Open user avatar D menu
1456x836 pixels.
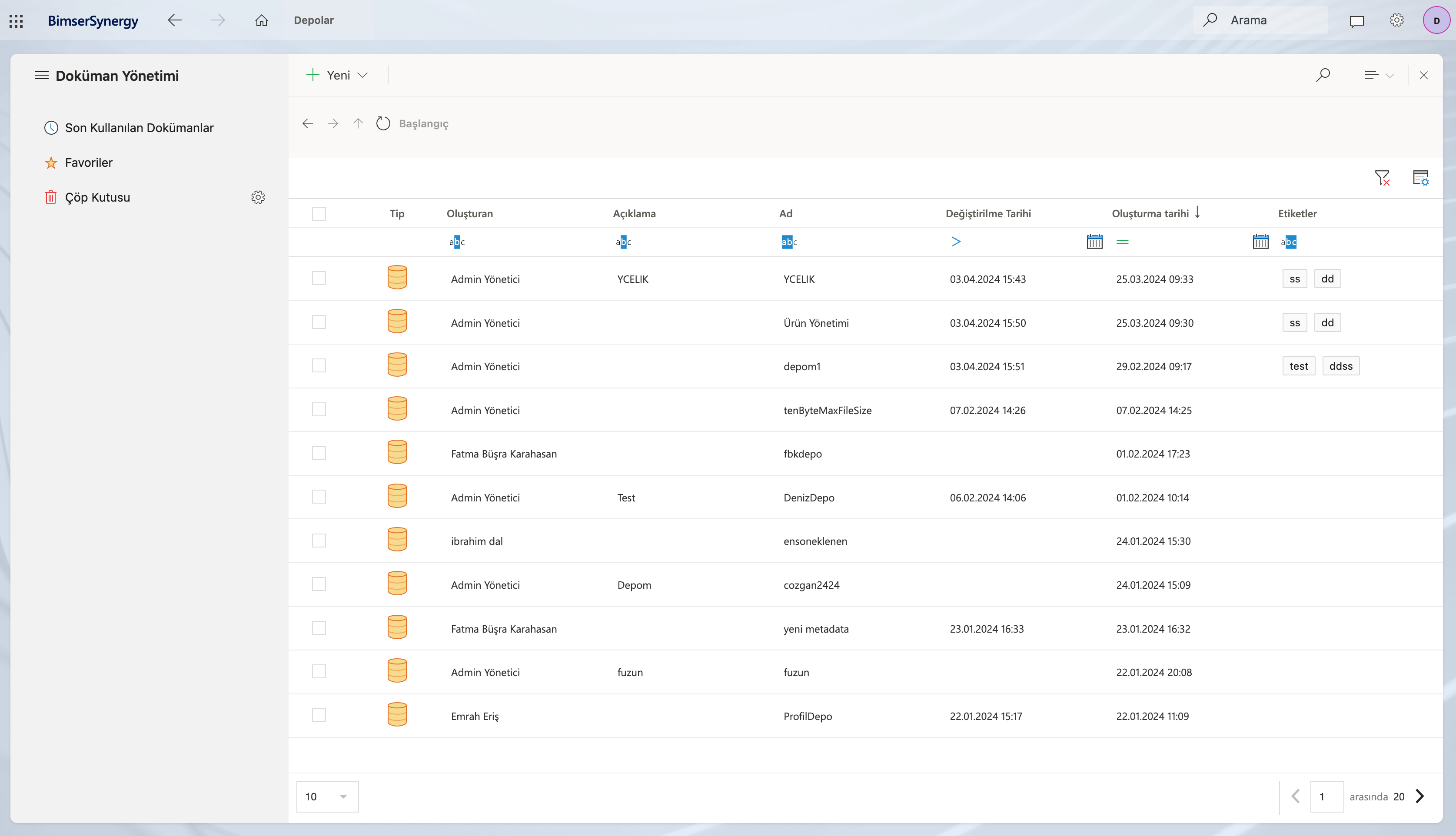tap(1436, 21)
